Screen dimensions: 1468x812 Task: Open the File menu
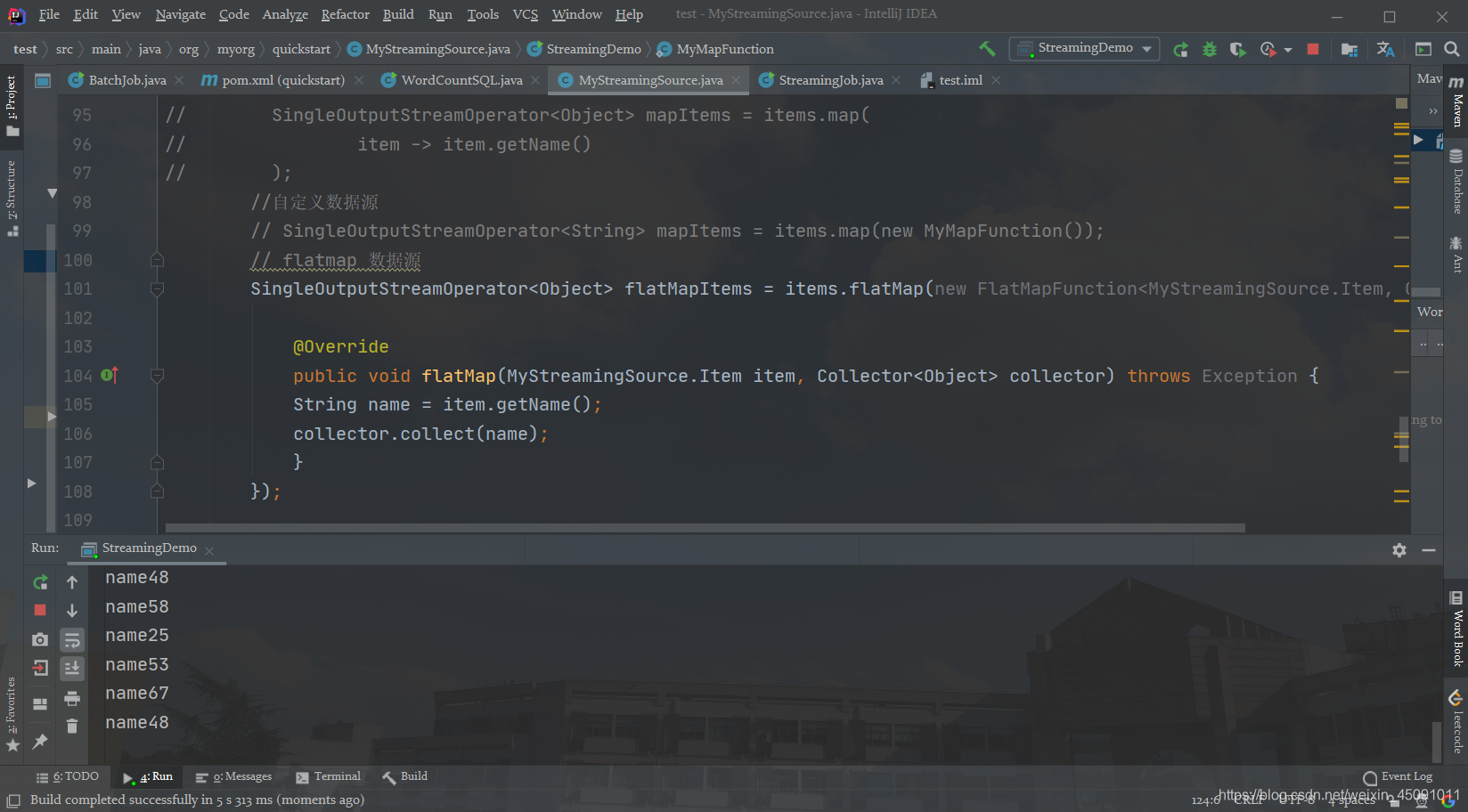[49, 14]
